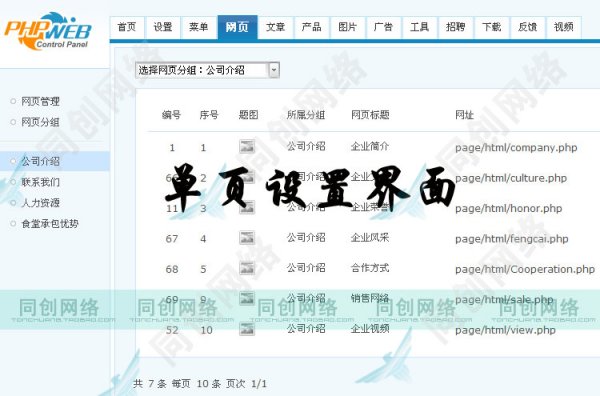Open the 下载 tab
Screen dimensions: 600x396
coord(491,27)
